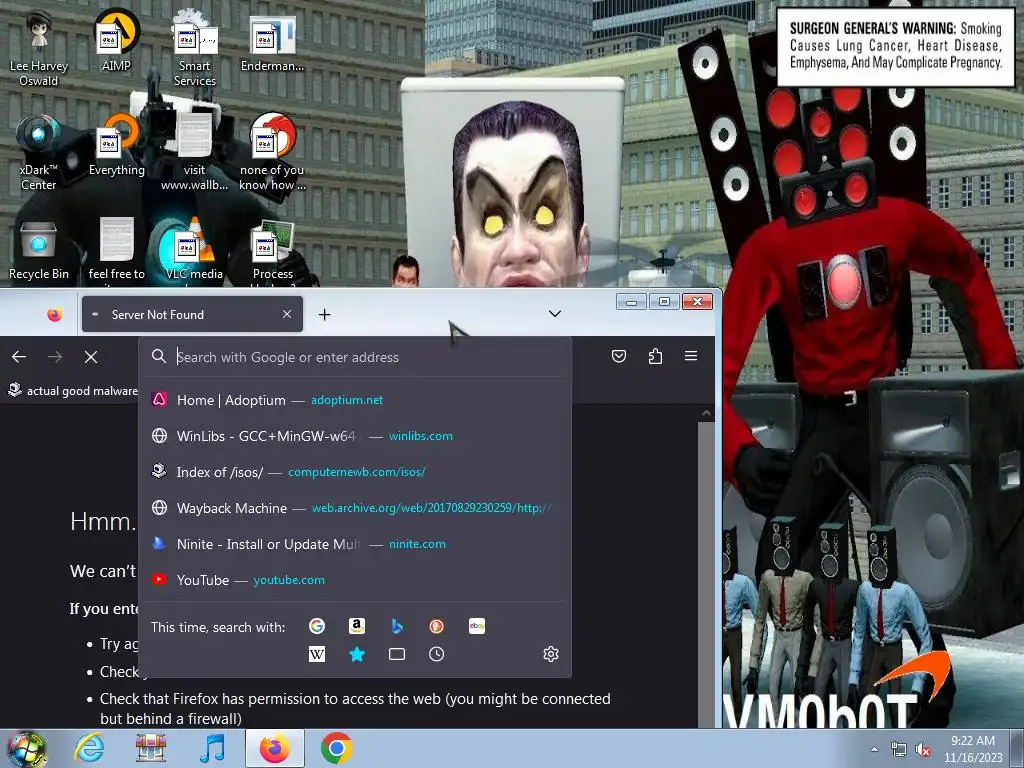
Task: Search bookmarks via the blue star icon
Action: click(x=357, y=654)
